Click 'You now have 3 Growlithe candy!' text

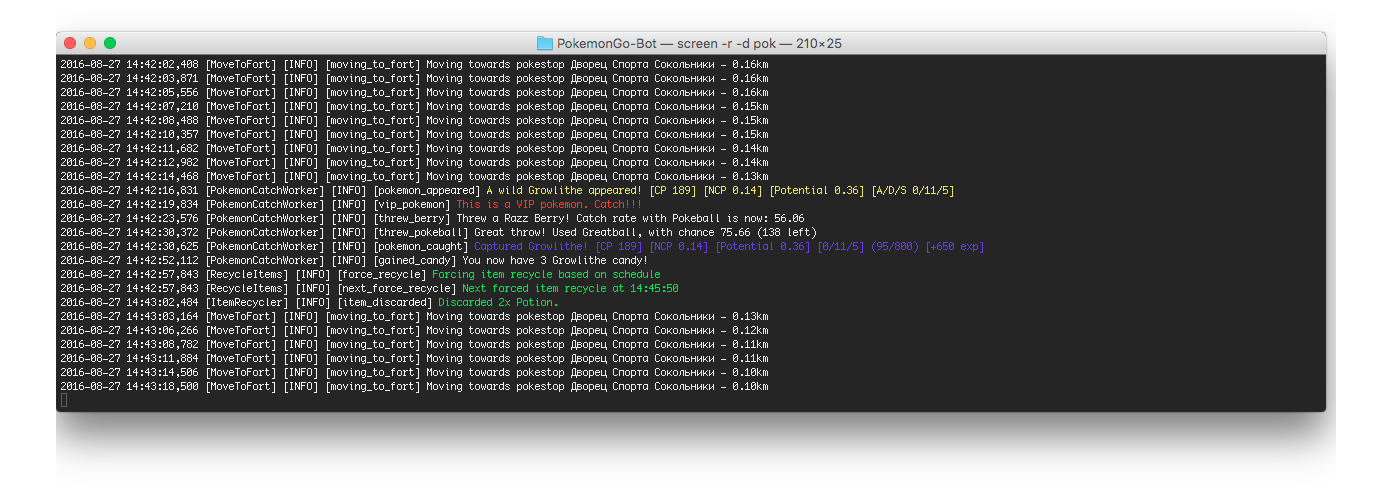pyautogui.click(x=556, y=260)
